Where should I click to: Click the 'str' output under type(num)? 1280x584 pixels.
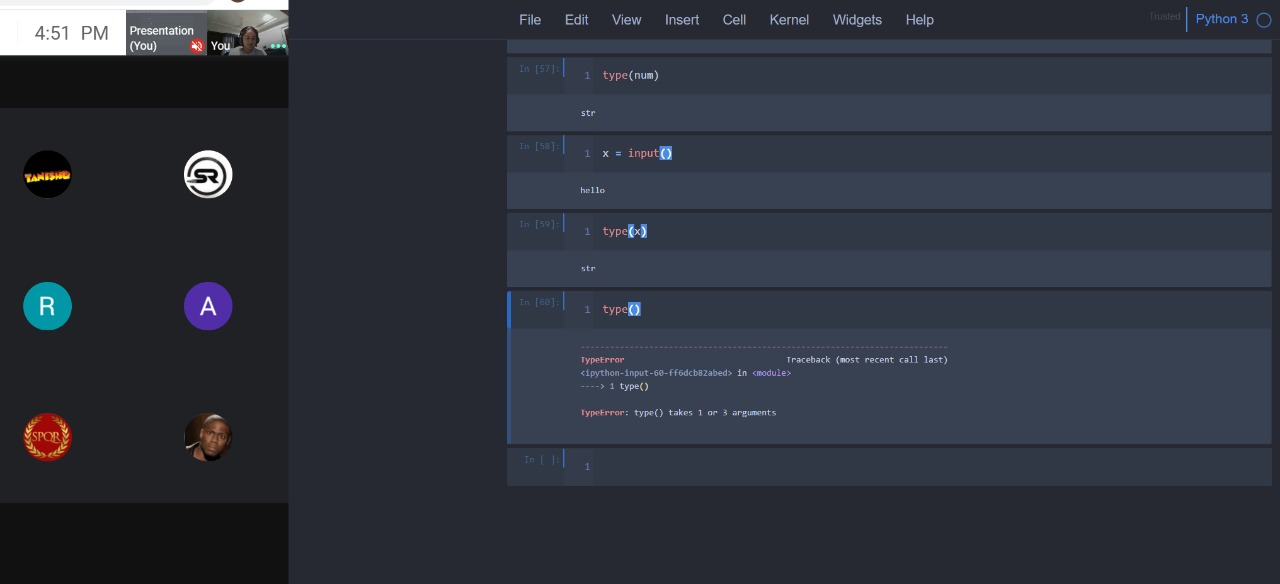click(588, 113)
